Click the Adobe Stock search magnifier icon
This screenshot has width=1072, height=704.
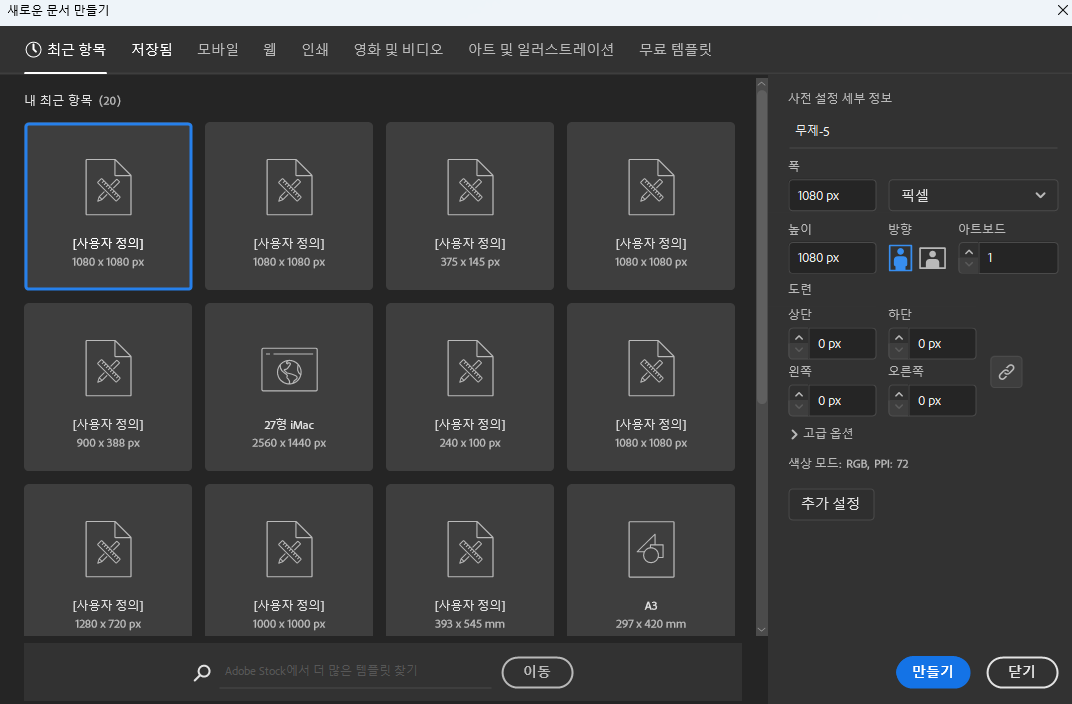[x=202, y=673]
